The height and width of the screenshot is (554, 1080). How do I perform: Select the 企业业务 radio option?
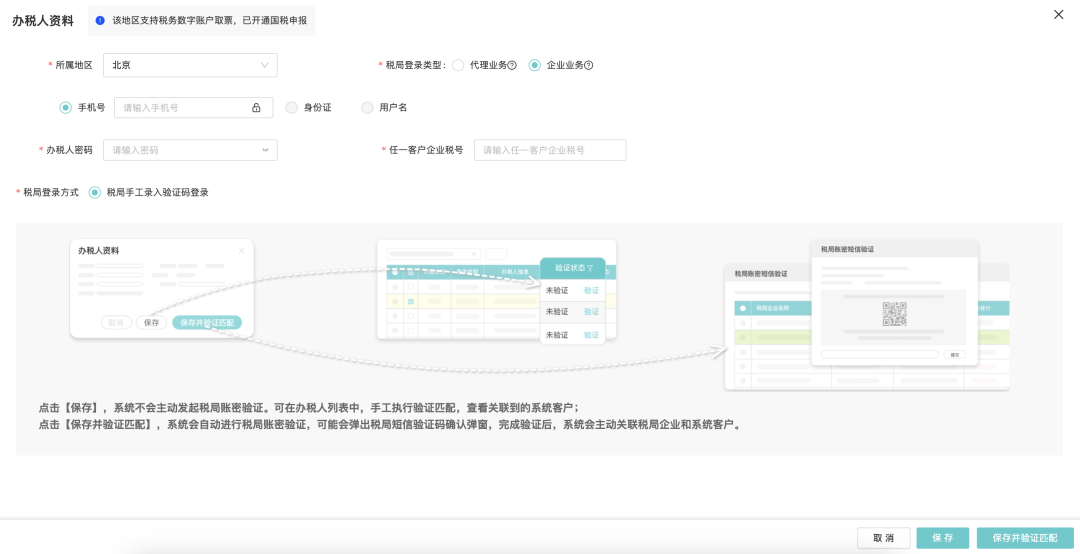(535, 66)
